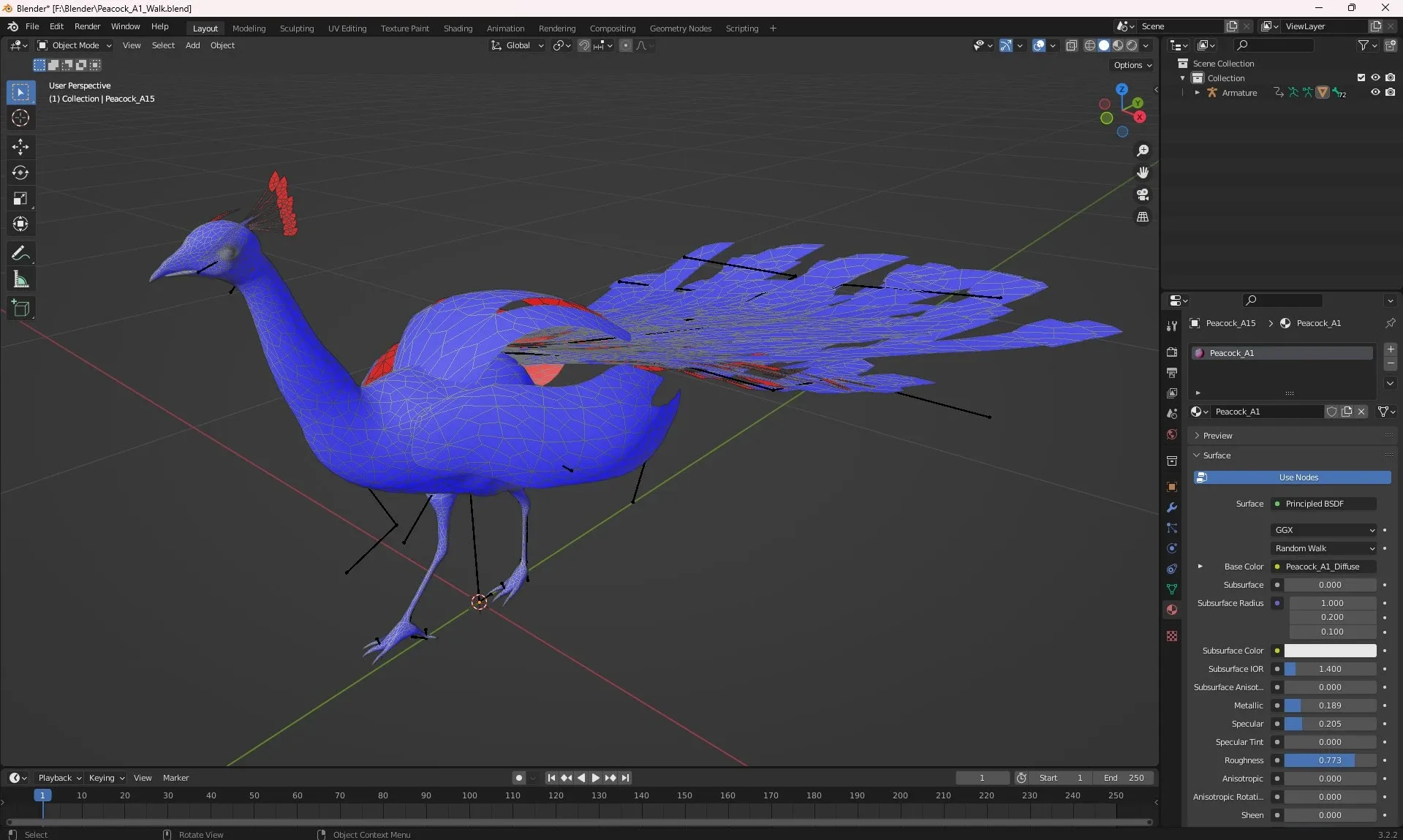
Task: Select the Transform tool
Action: tap(20, 224)
